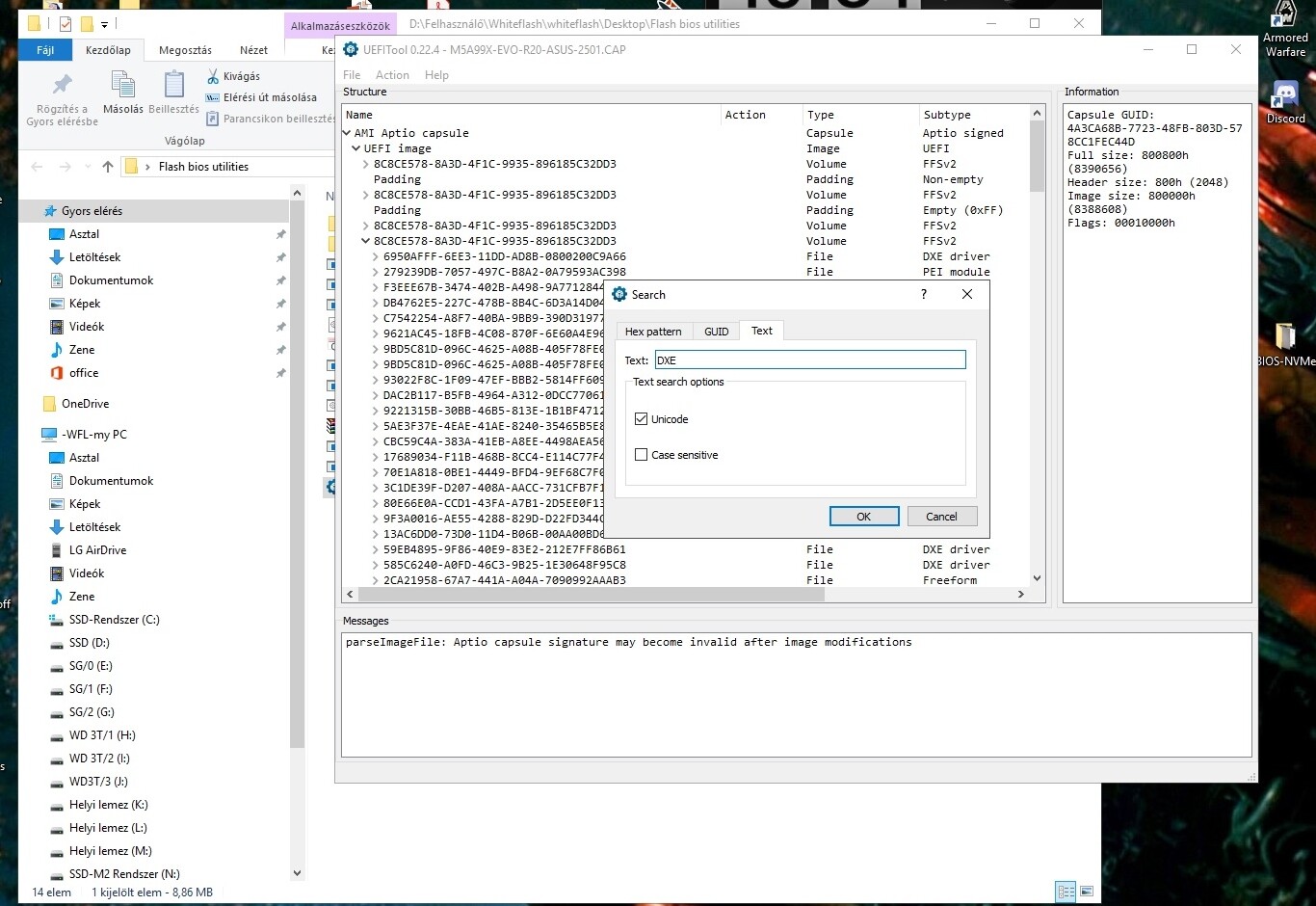Expand the first 8C8CE578 FFSv2 volume

(x=366, y=164)
